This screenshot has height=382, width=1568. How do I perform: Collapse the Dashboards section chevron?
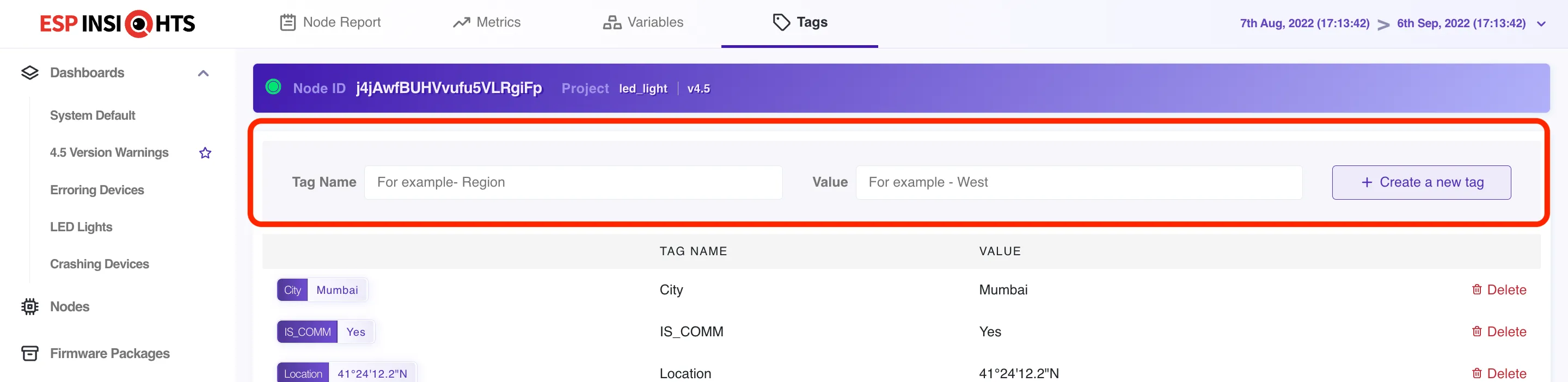[x=203, y=73]
